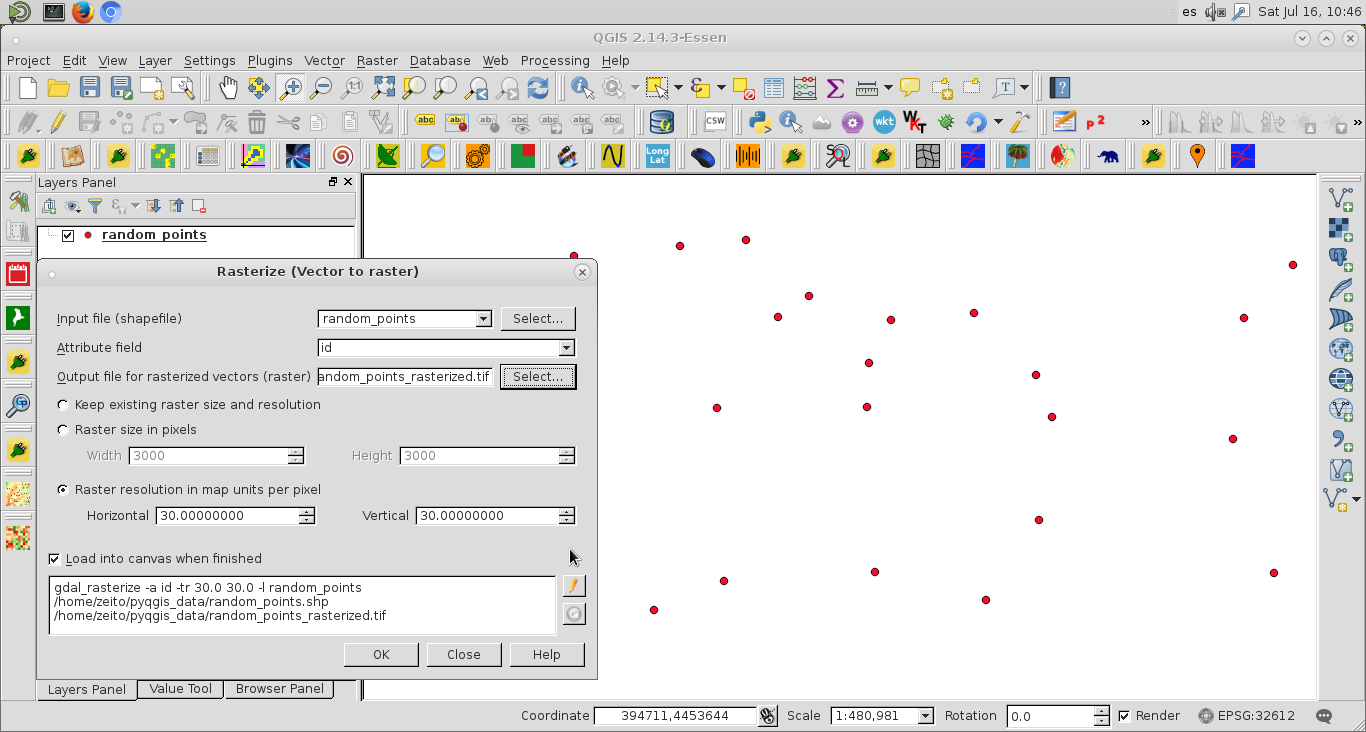Screen dimensions: 1366x732
Task: Click OK in the Rasterize dialog
Action: point(381,655)
